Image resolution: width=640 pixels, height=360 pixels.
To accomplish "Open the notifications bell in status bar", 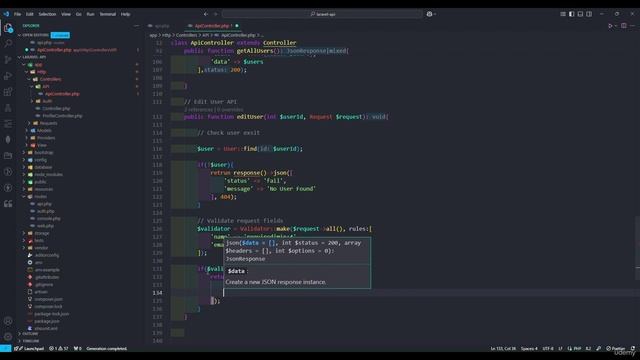I will coord(633,349).
